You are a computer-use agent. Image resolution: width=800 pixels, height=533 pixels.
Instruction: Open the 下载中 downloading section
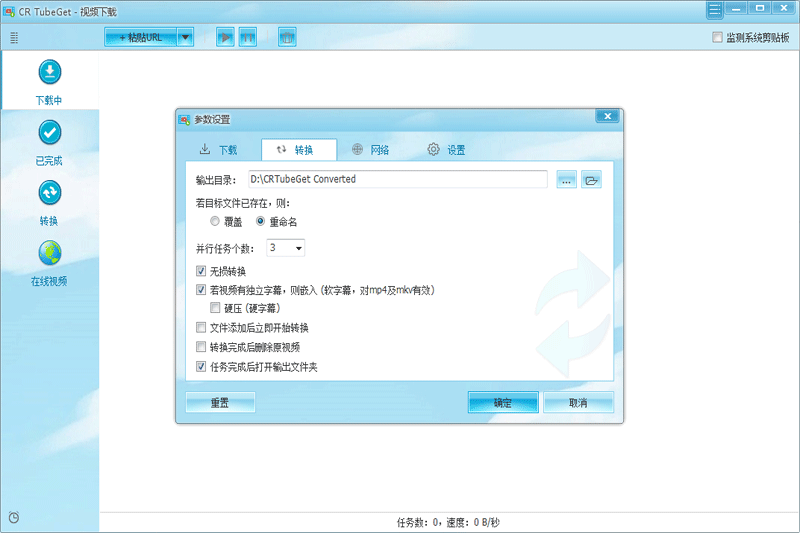coord(49,82)
